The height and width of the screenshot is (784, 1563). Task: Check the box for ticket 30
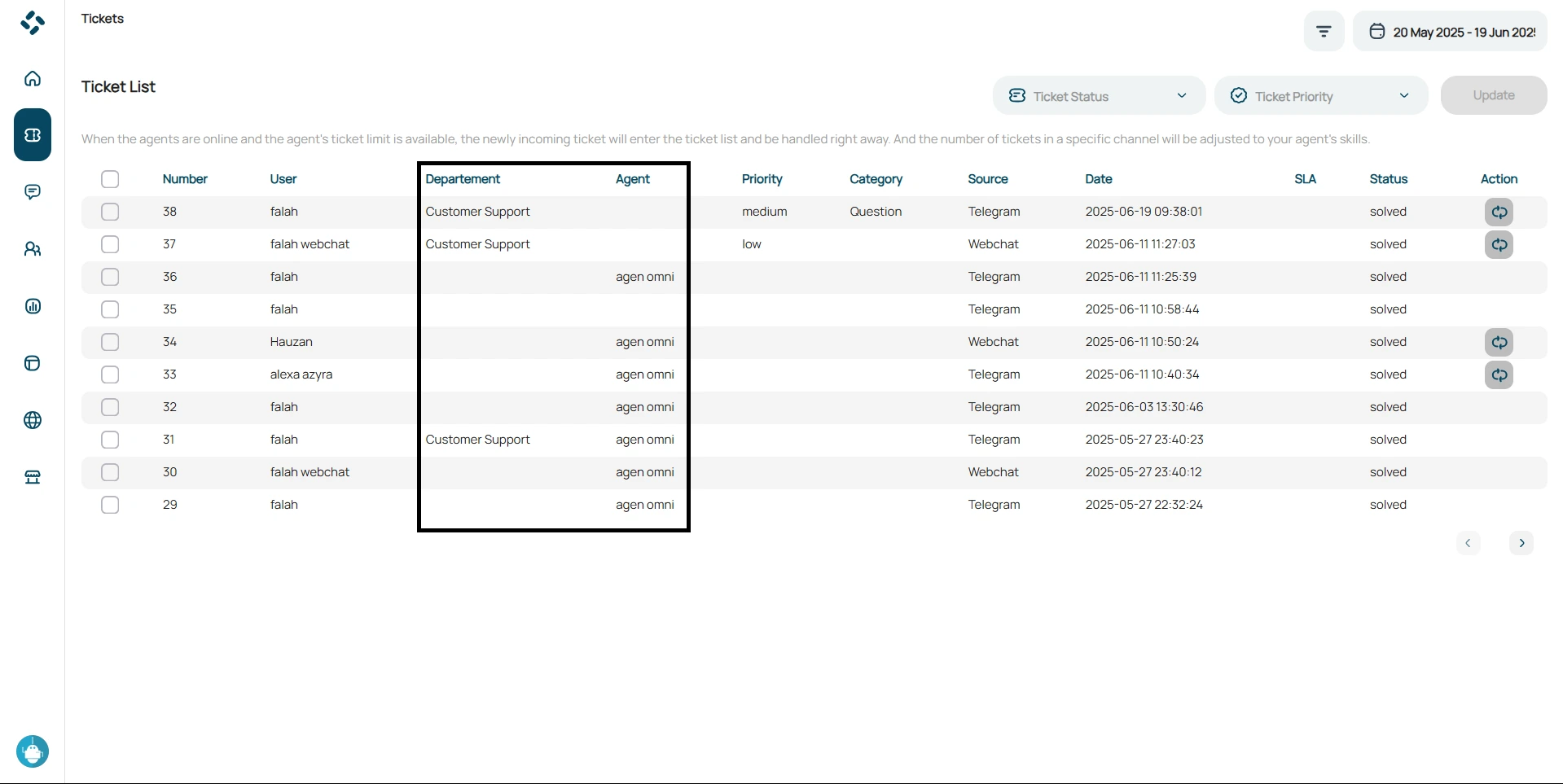click(110, 472)
